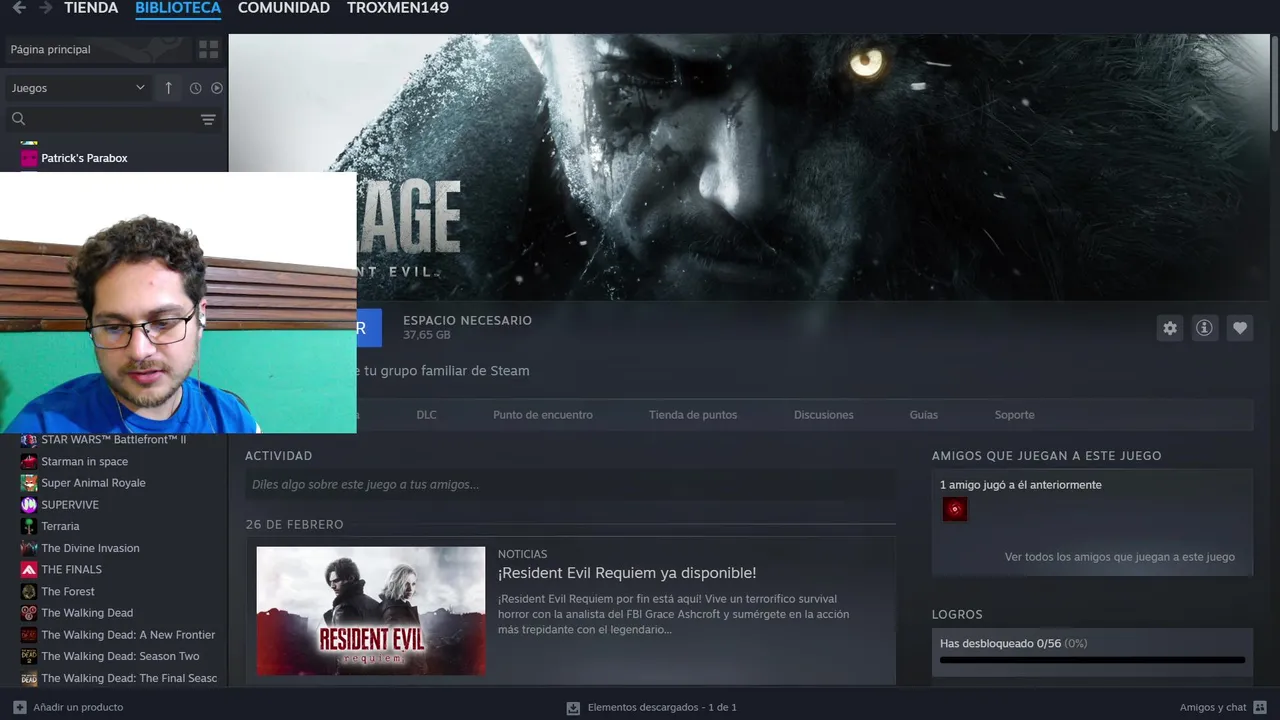Open the Tienda de puntos tab

[693, 415]
